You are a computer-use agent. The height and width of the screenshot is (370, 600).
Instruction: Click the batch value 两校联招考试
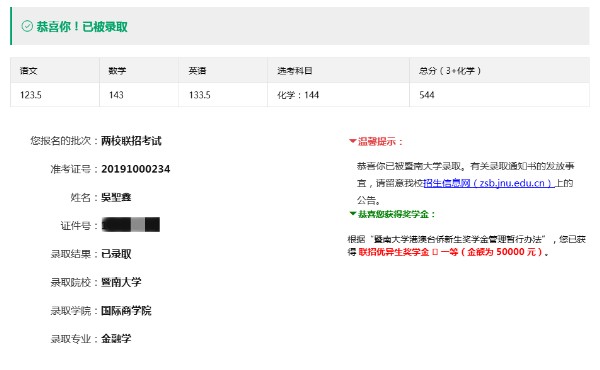(x=131, y=141)
